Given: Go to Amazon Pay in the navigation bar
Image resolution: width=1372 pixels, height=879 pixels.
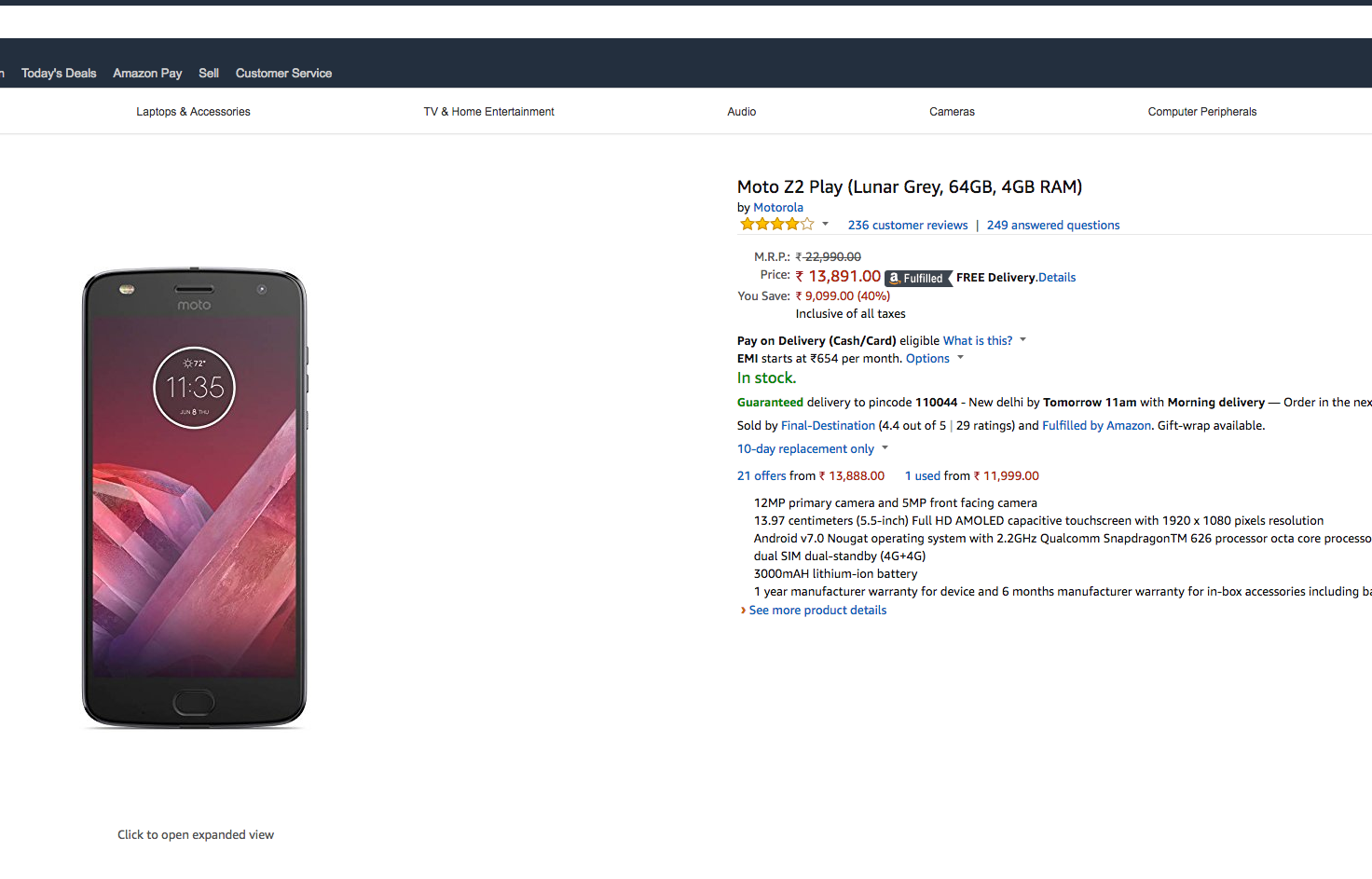Looking at the screenshot, I should [147, 73].
